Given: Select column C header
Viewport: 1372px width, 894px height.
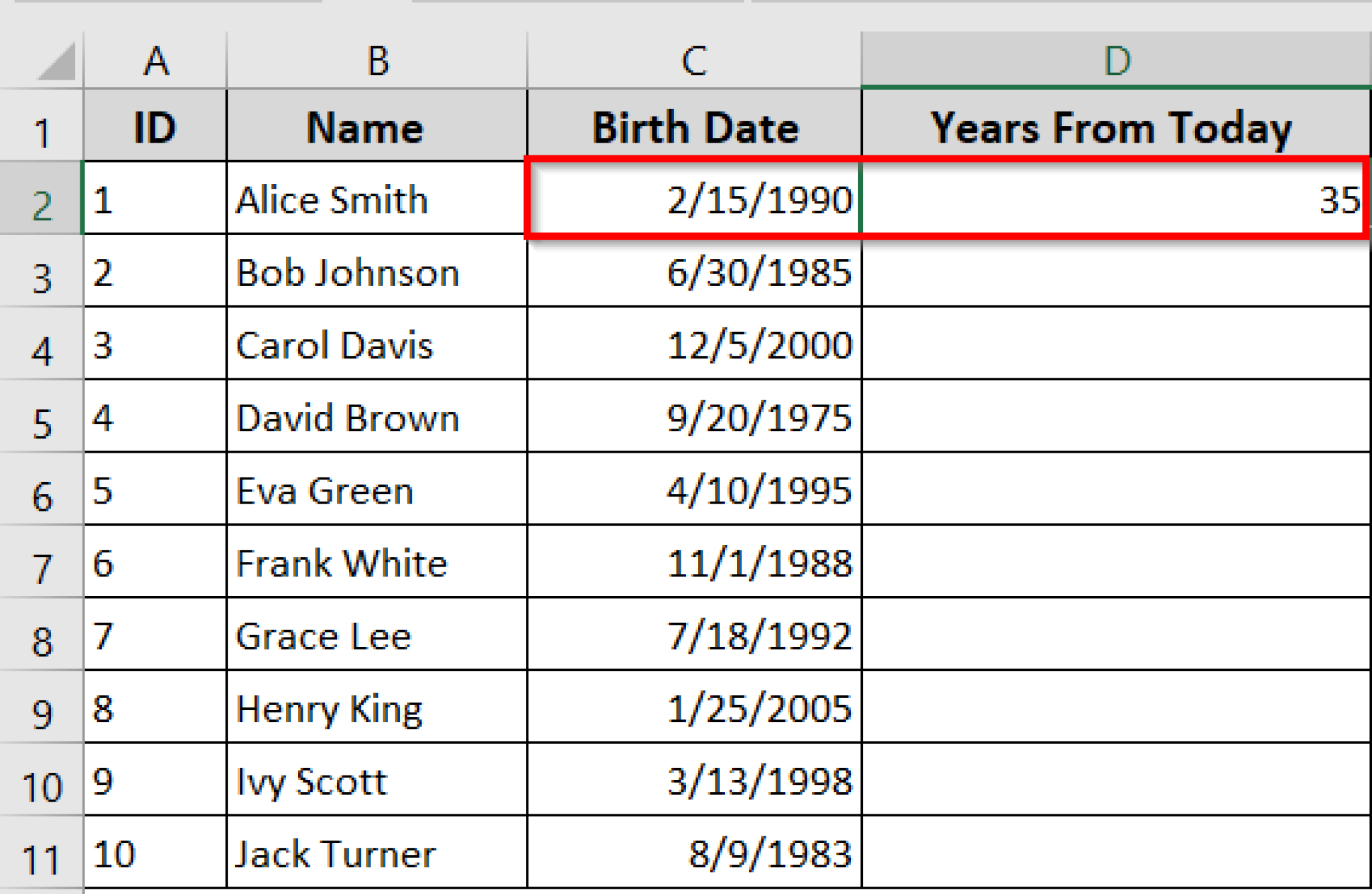Looking at the screenshot, I should point(694,61).
